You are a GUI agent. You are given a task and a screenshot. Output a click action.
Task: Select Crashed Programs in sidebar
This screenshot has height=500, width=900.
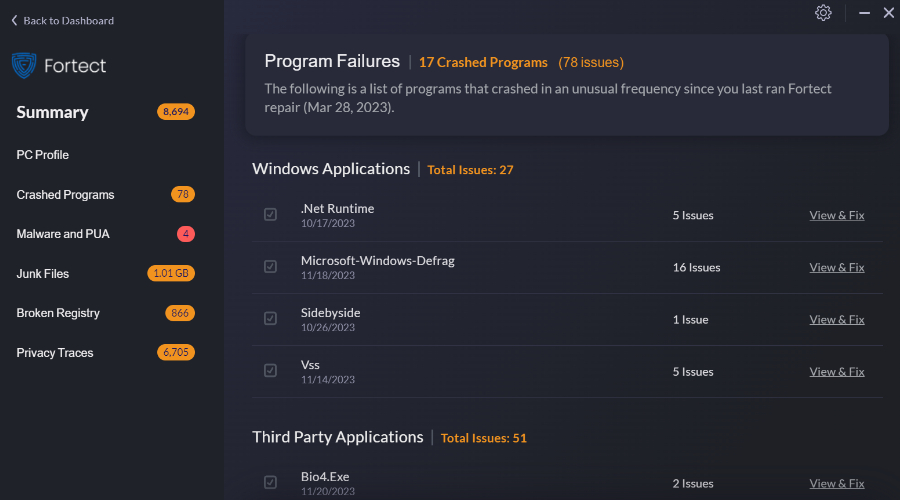[65, 195]
